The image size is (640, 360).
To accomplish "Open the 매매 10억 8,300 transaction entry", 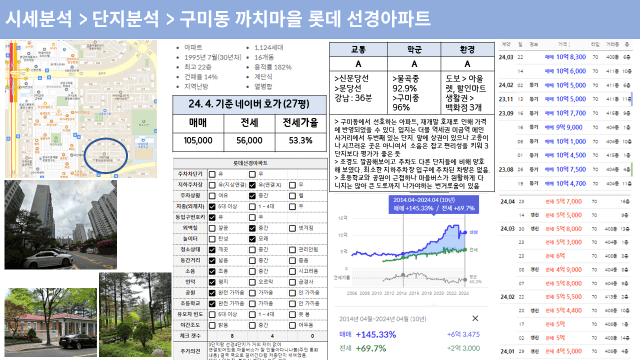I will [x=565, y=57].
